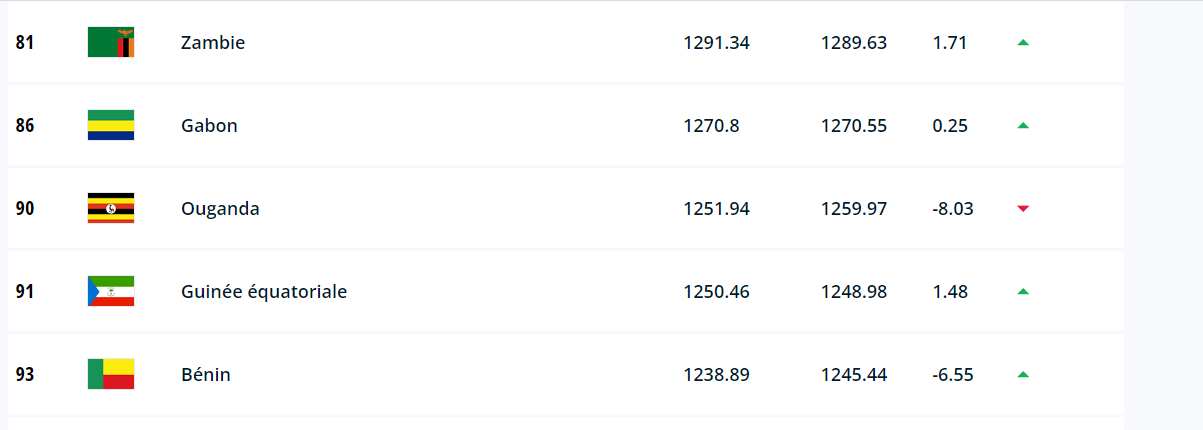Click the green up arrow in Gabon row
Viewport: 1203px width, 430px height.
tap(1023, 126)
